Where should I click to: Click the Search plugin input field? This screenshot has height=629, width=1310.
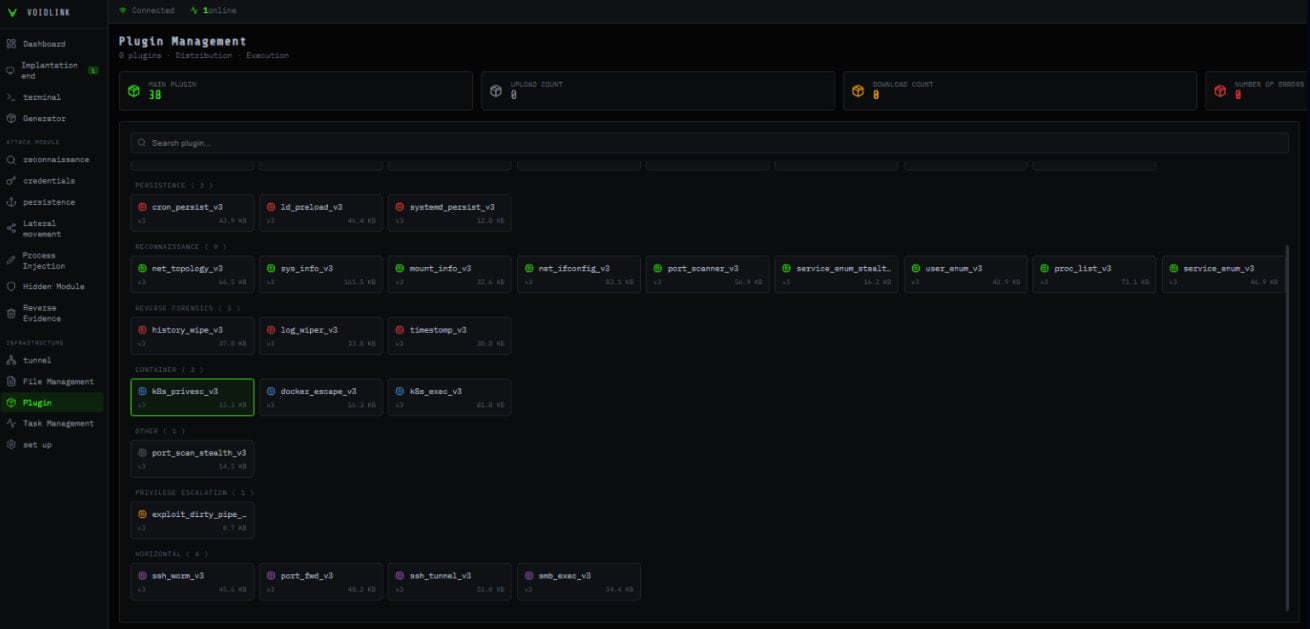click(x=400, y=141)
